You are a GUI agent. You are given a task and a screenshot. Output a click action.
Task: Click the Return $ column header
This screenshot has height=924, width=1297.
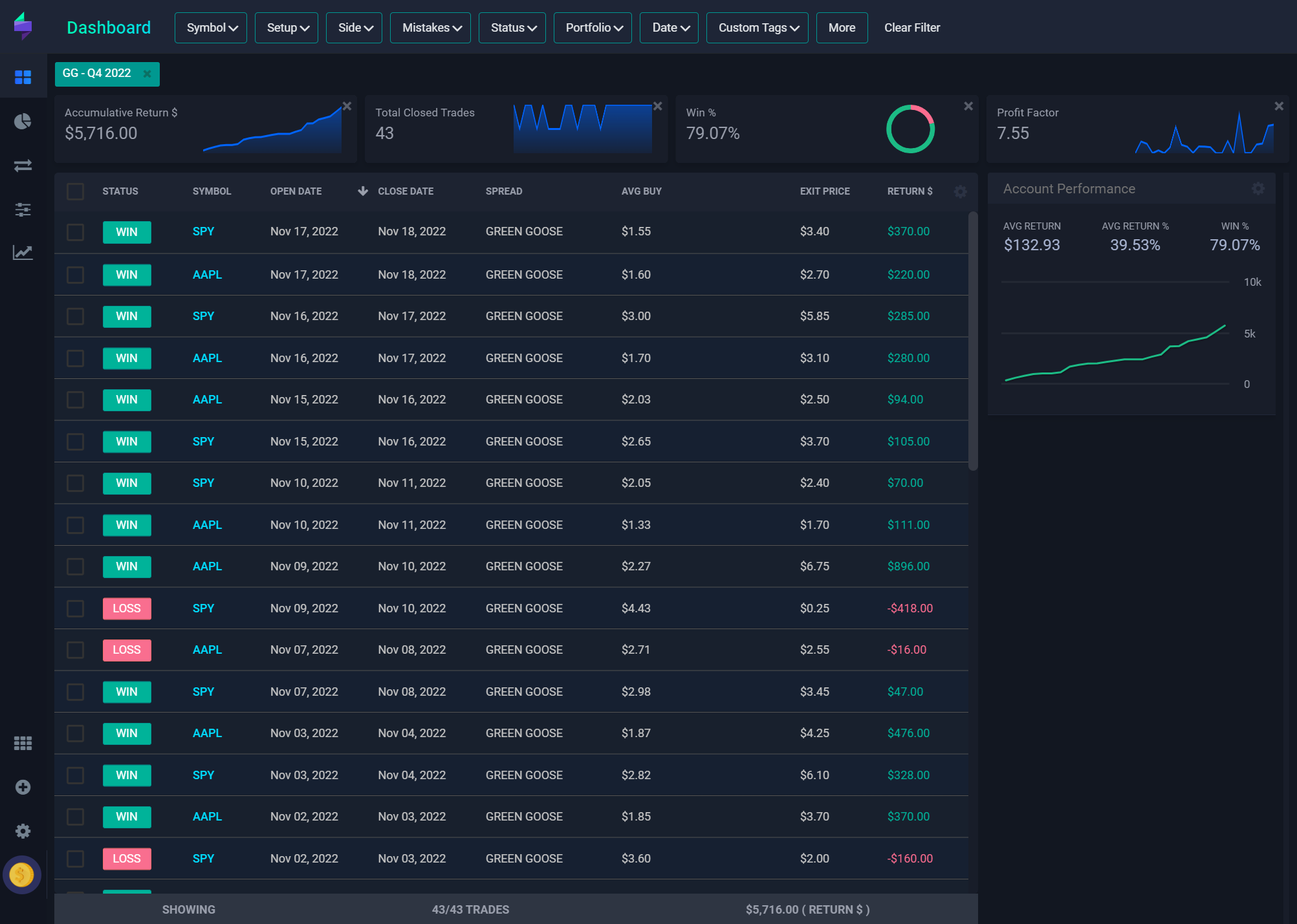click(910, 191)
